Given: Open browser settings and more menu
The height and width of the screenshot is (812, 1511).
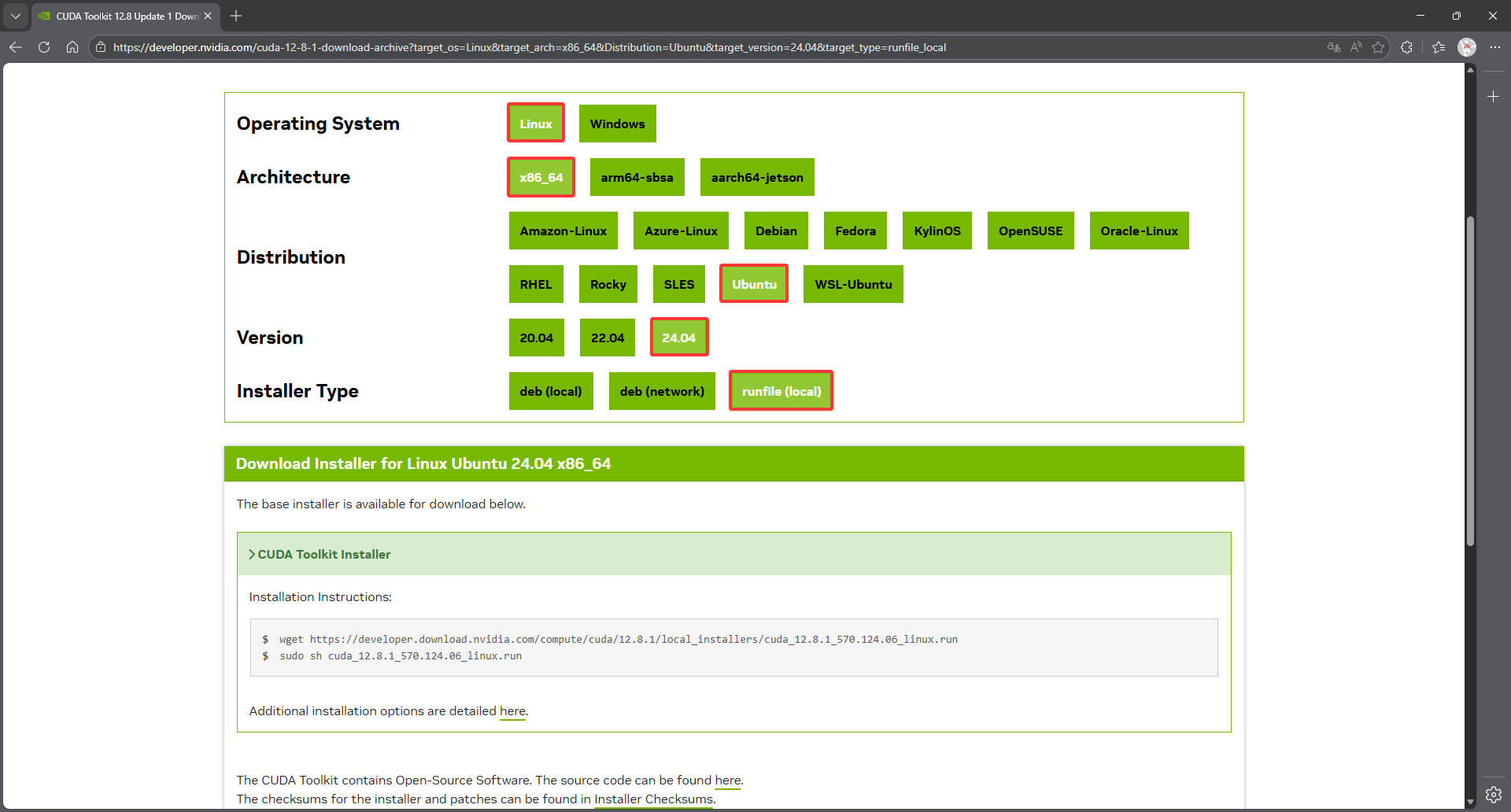Looking at the screenshot, I should click(x=1495, y=47).
